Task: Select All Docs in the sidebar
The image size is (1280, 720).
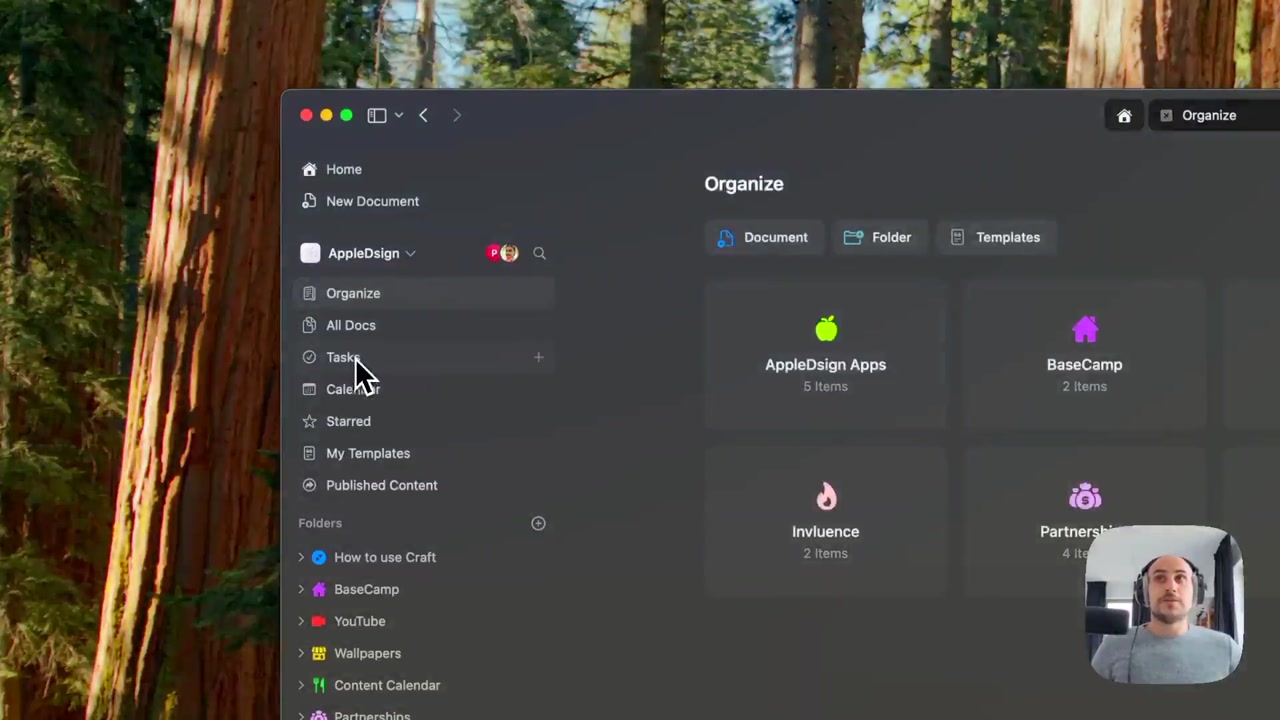Action: [350, 325]
